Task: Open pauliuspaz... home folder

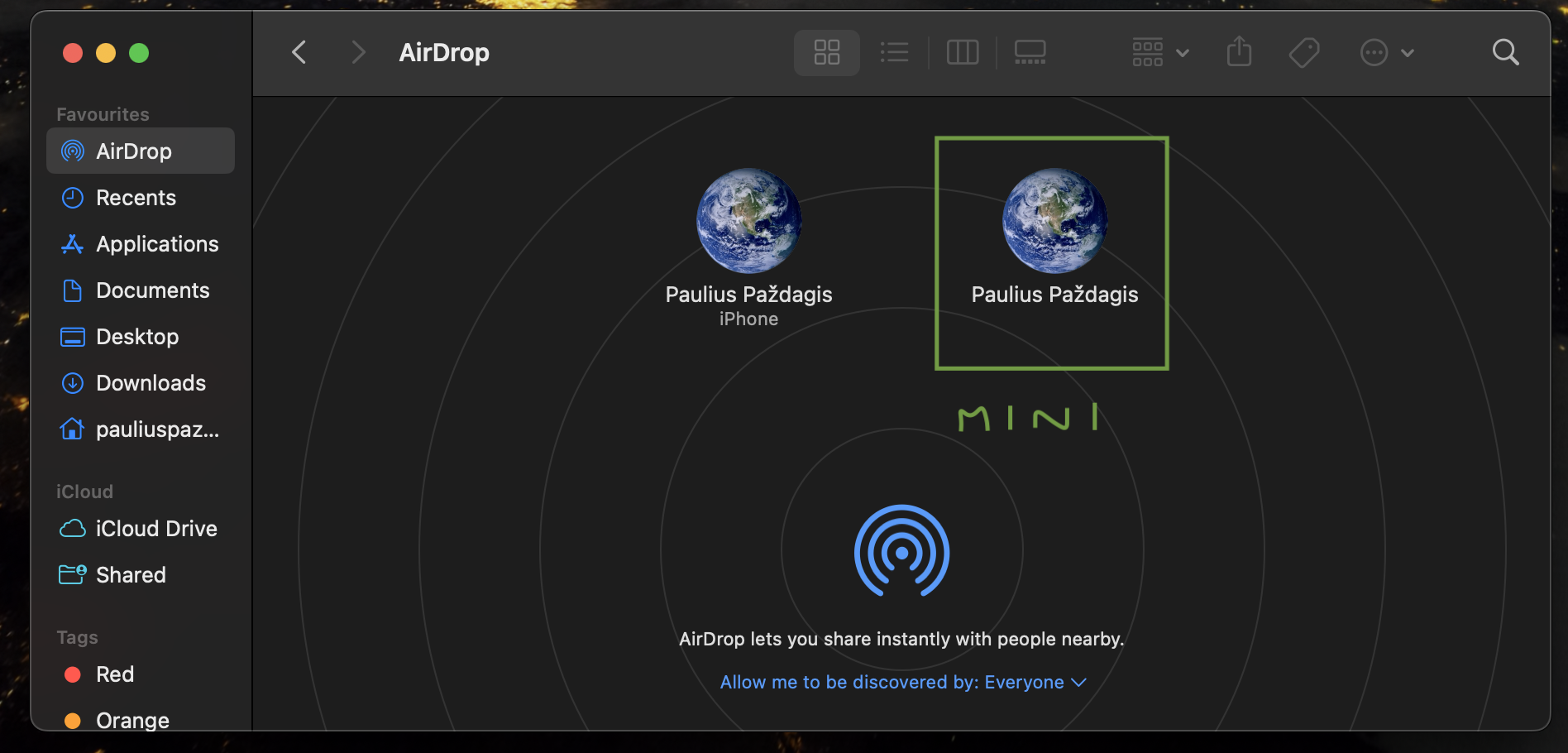Action: 141,429
